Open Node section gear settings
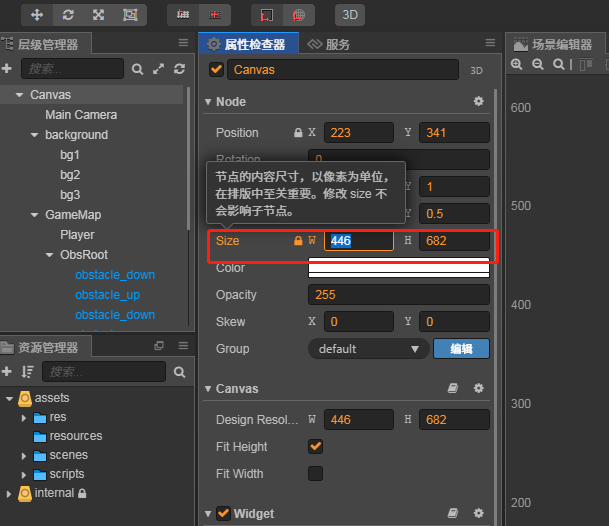The image size is (609, 526). tap(479, 101)
